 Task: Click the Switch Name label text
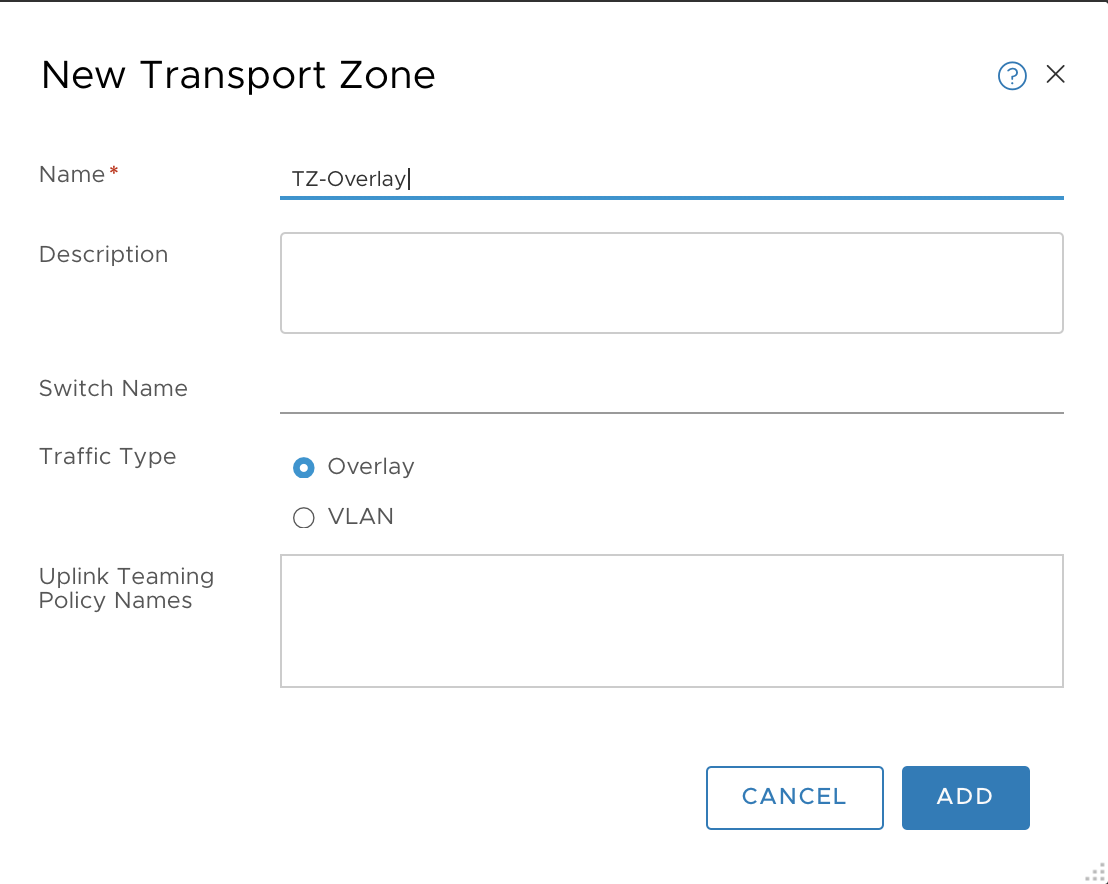coord(113,388)
